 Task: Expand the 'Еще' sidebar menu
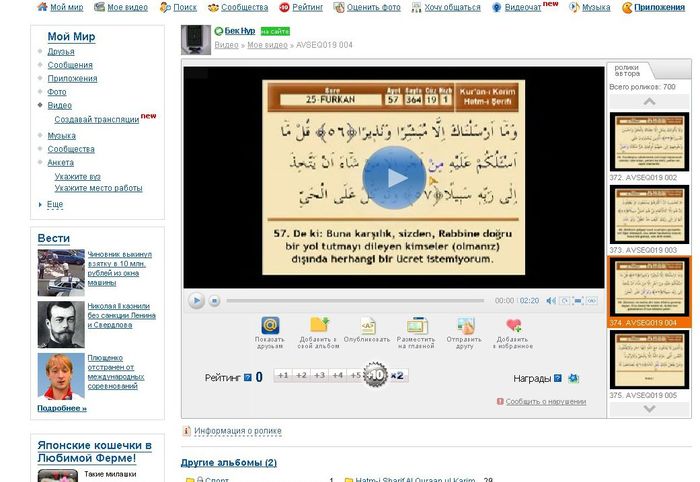[55, 204]
